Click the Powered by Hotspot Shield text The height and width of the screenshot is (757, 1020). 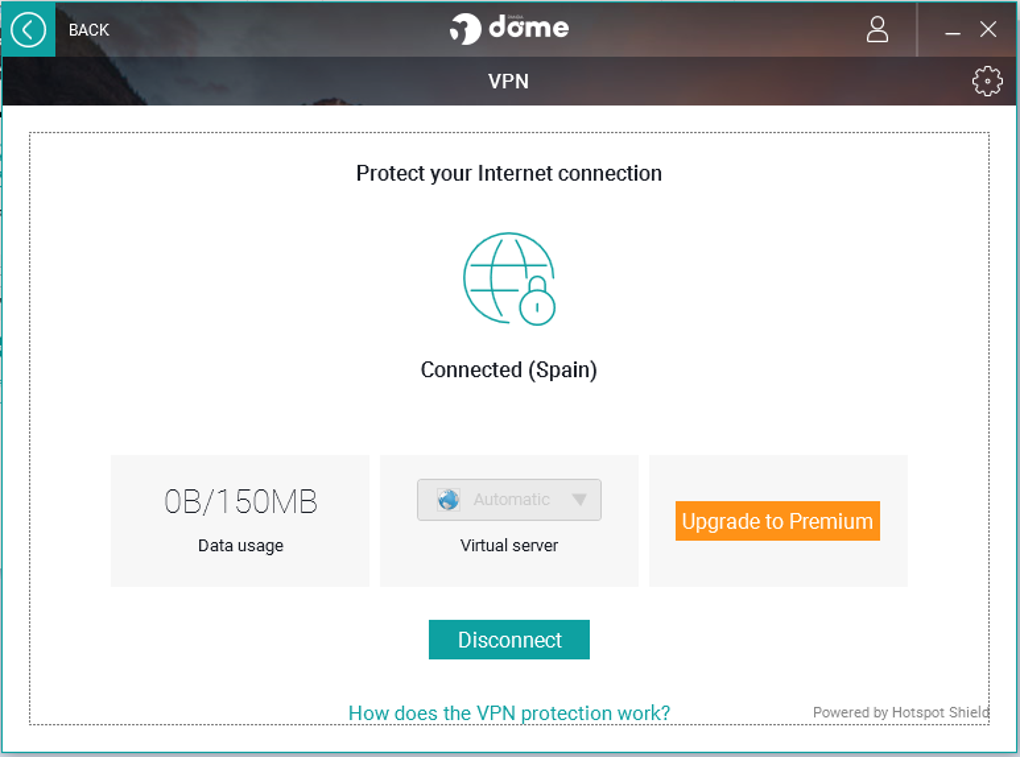click(900, 712)
